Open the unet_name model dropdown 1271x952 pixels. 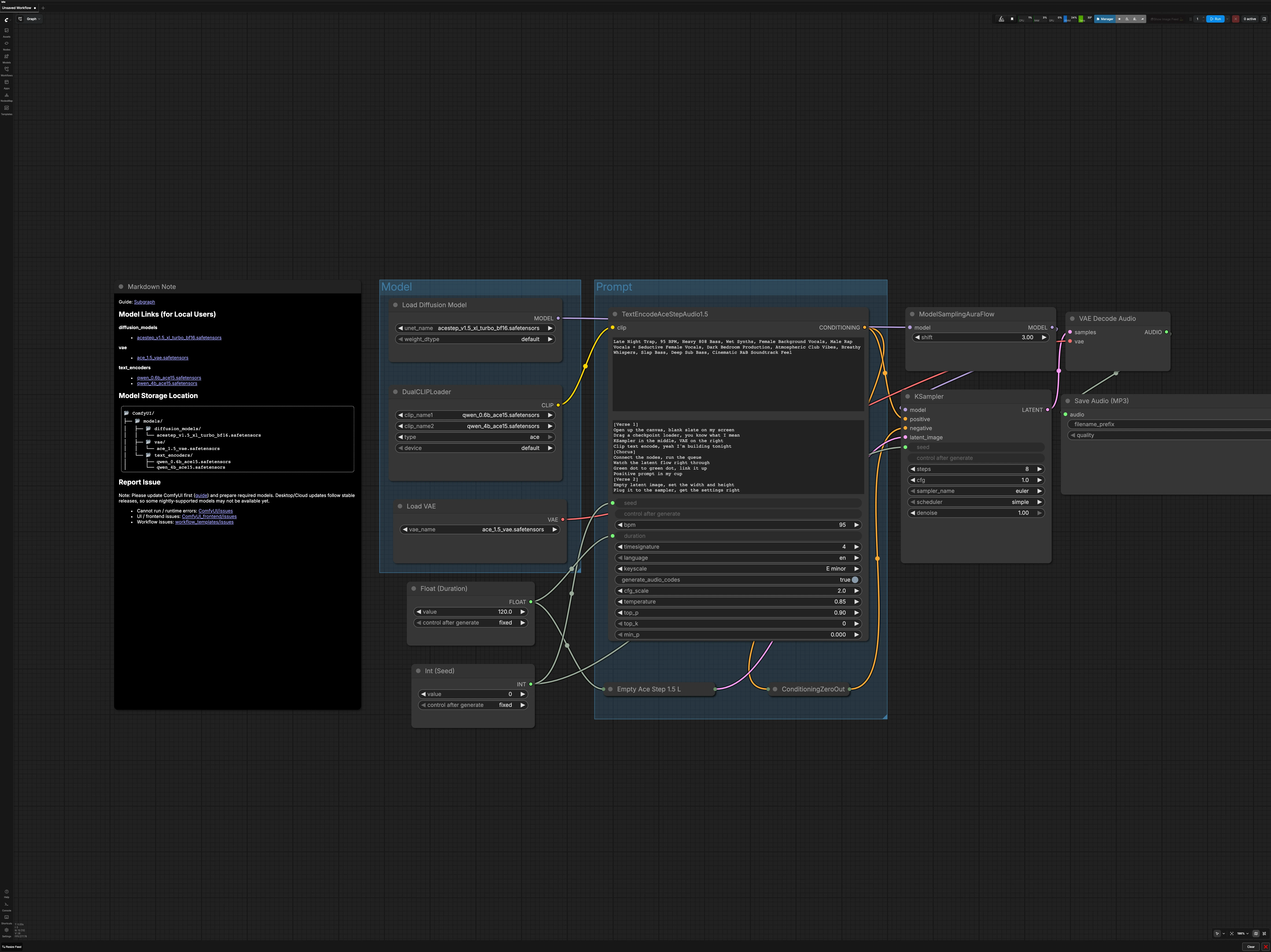[x=475, y=328]
